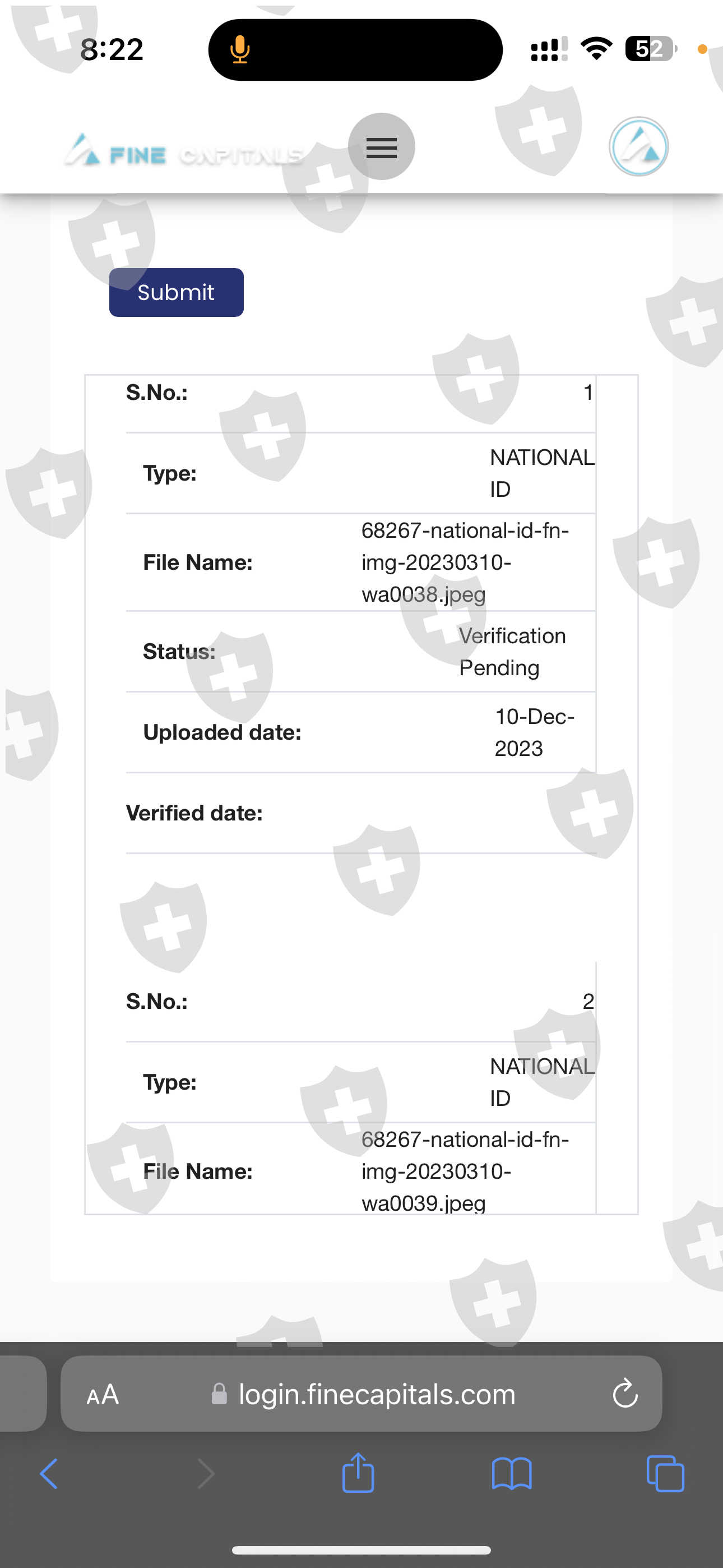The height and width of the screenshot is (1568, 723).
Task: Tap the Fine Capitals profile avatar
Action: 638,147
